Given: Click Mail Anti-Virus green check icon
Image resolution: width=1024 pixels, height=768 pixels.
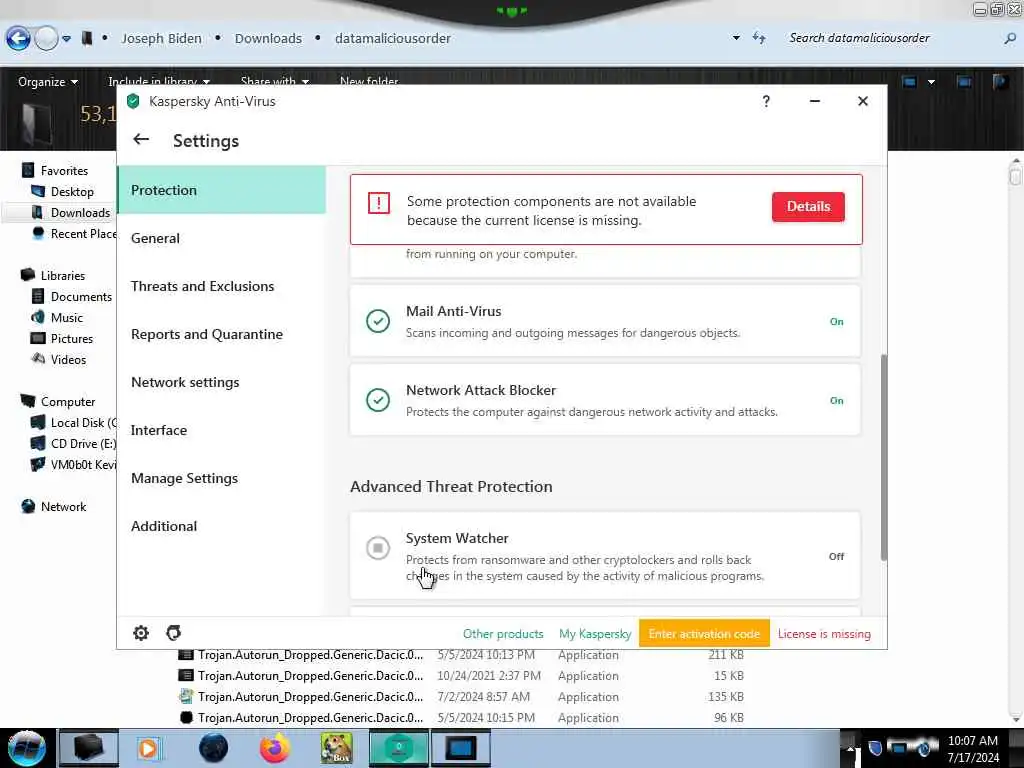Looking at the screenshot, I should (x=377, y=321).
